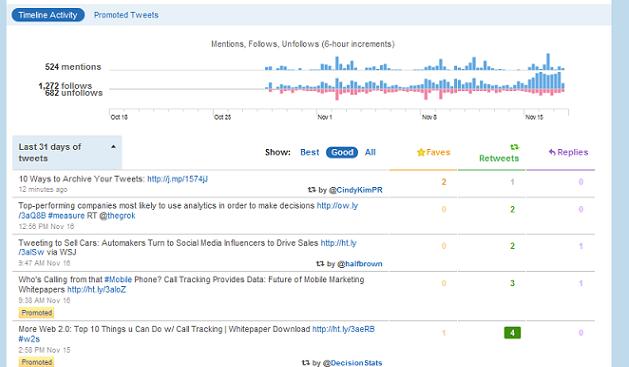Select the Good tweets filter
The height and width of the screenshot is (367, 629).
click(x=342, y=152)
